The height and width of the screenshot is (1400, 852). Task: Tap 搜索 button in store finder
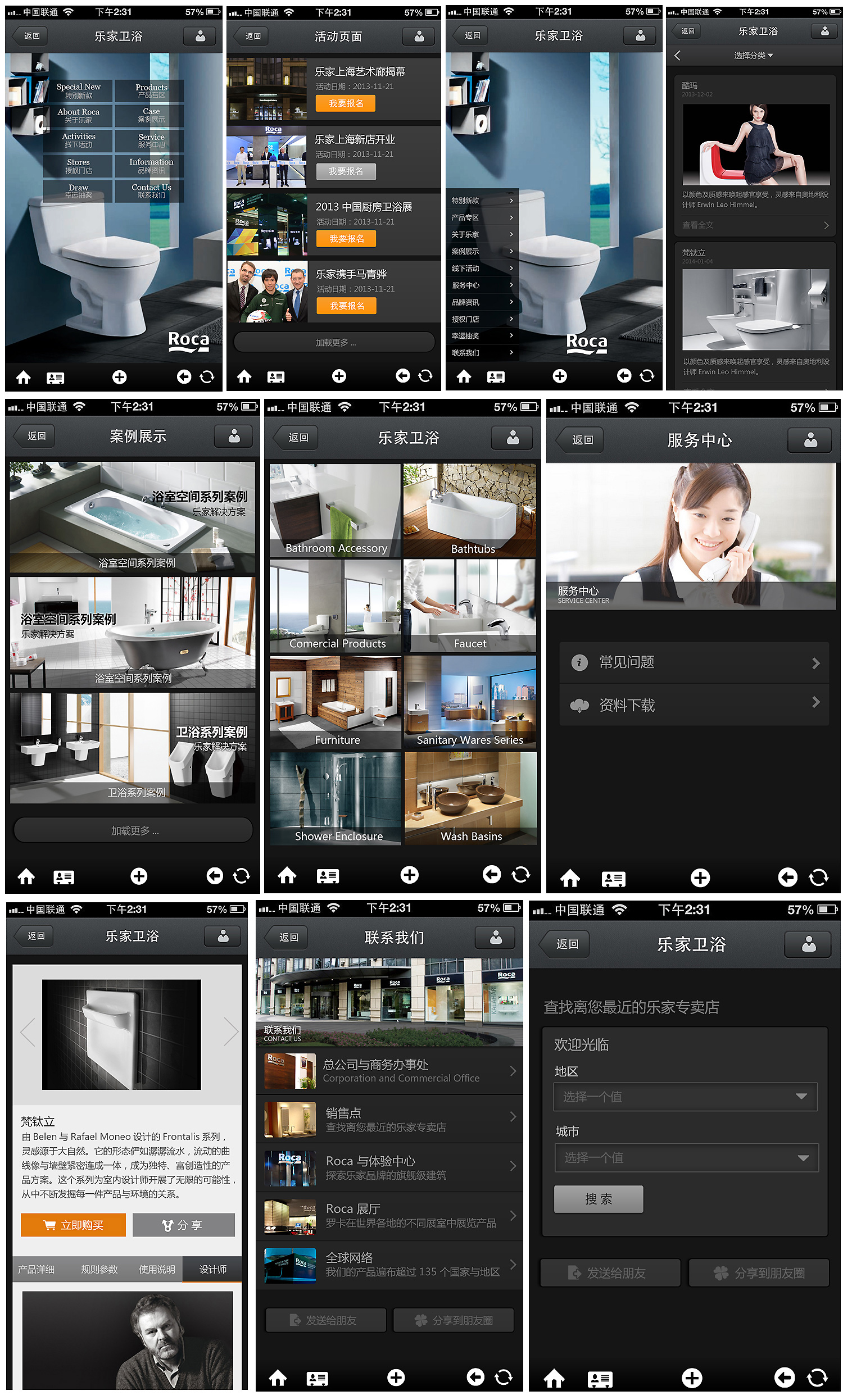599,1199
